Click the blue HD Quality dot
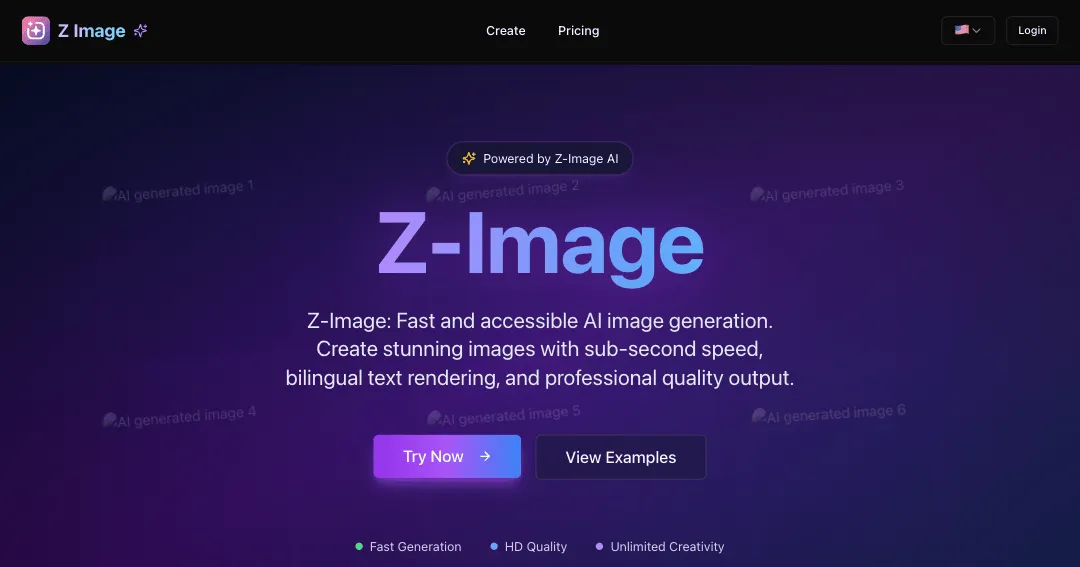 (x=494, y=546)
